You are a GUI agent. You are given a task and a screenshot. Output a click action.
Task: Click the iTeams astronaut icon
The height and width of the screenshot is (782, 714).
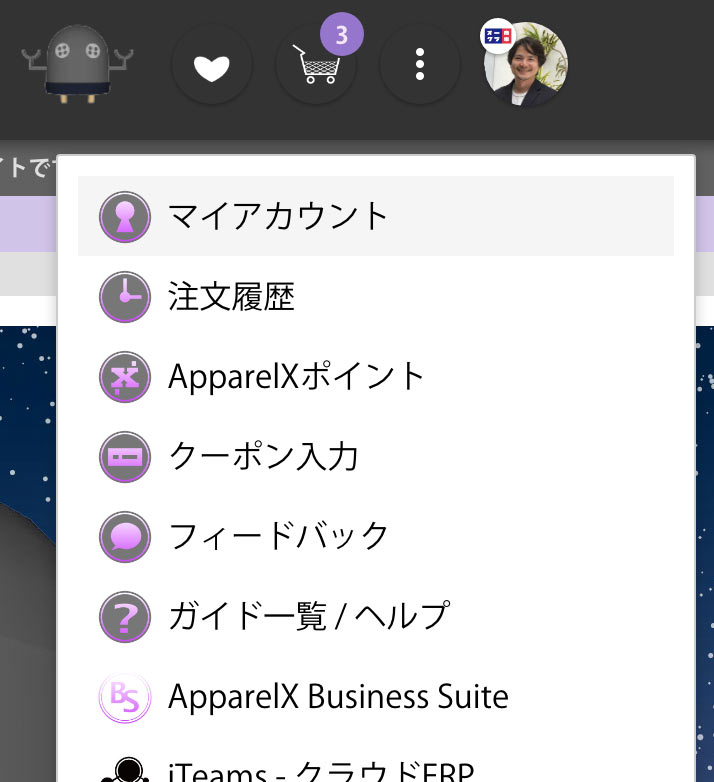point(125,771)
